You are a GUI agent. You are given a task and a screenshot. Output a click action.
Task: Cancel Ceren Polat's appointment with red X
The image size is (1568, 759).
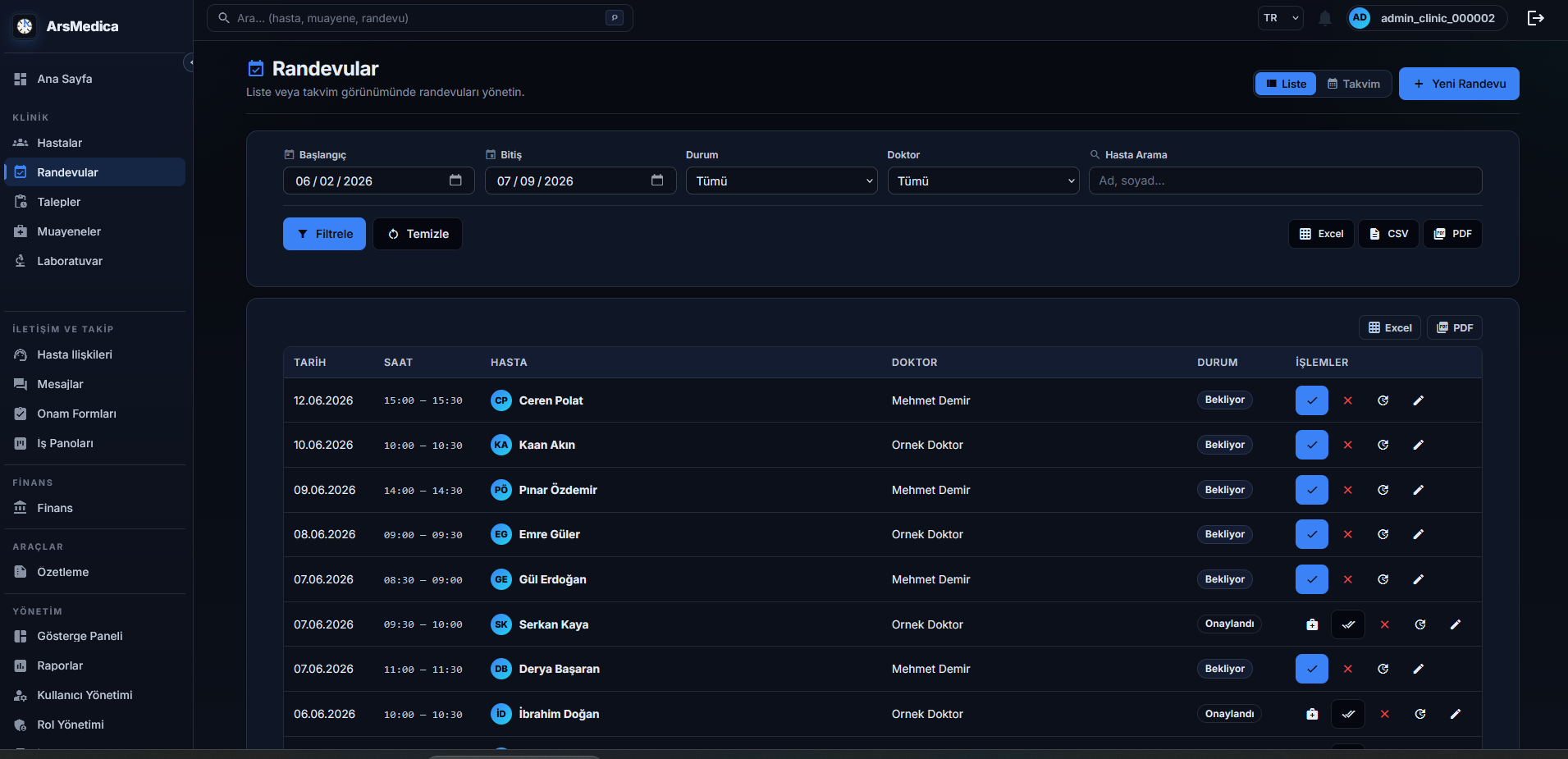coord(1347,400)
